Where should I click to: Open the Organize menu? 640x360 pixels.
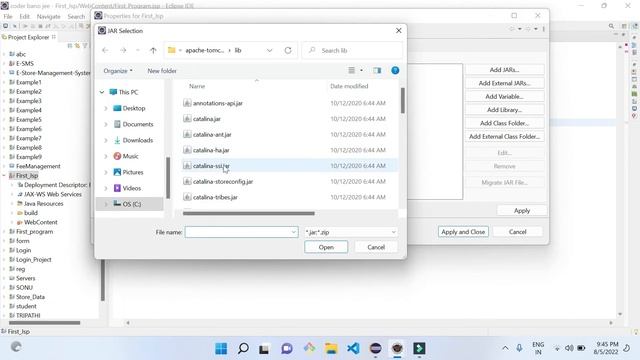tap(118, 71)
